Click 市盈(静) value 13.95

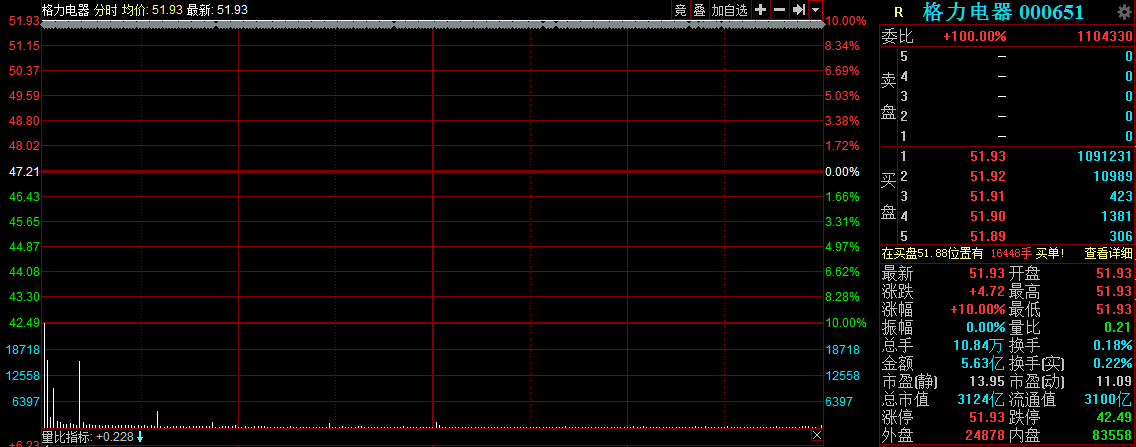[x=987, y=382]
